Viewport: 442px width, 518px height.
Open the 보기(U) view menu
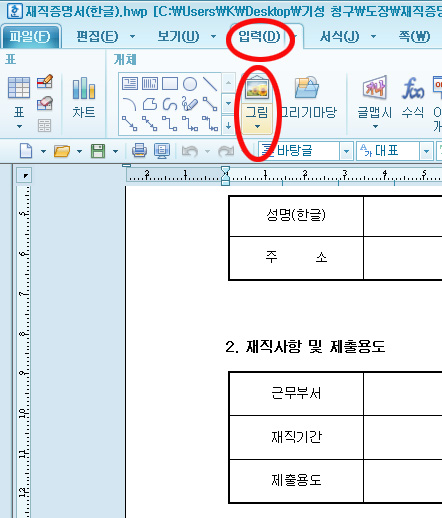tap(178, 36)
